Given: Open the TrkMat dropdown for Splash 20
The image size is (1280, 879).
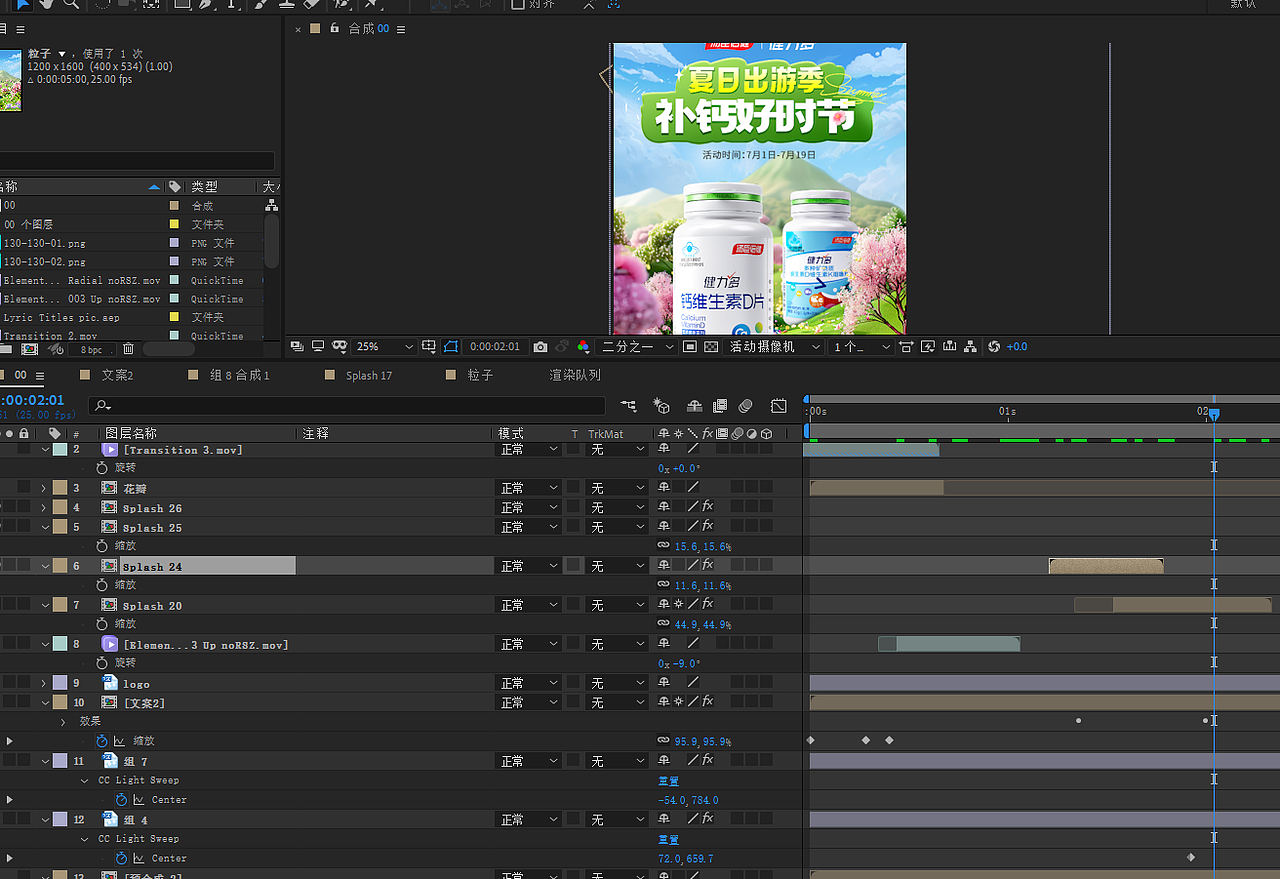Looking at the screenshot, I should [x=617, y=605].
